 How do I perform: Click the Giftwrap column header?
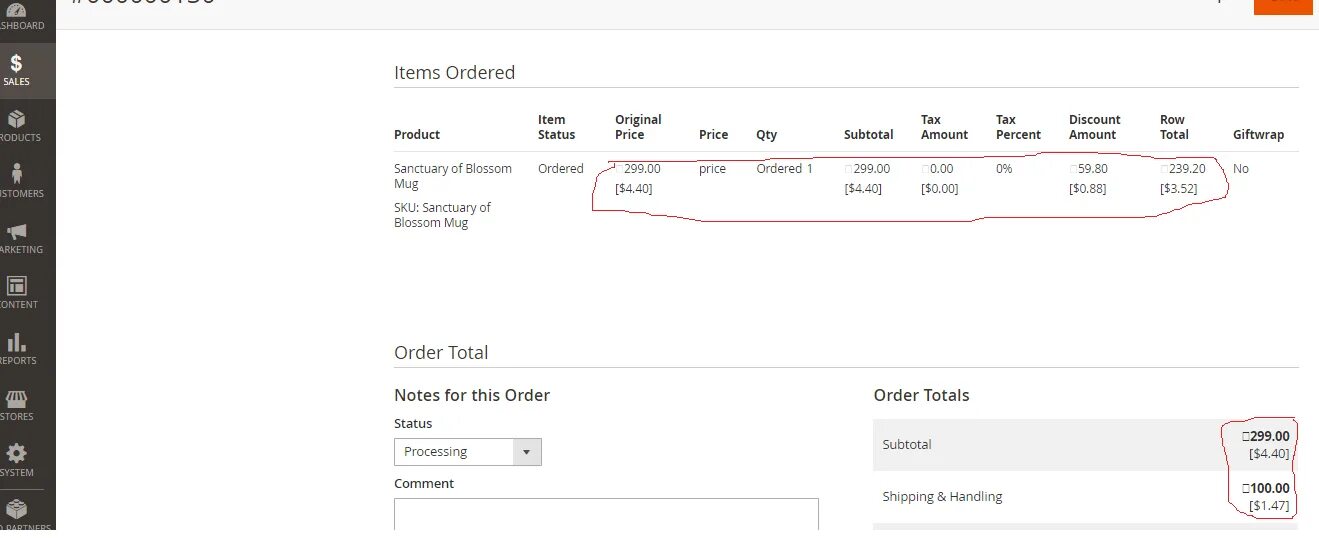(x=1258, y=134)
